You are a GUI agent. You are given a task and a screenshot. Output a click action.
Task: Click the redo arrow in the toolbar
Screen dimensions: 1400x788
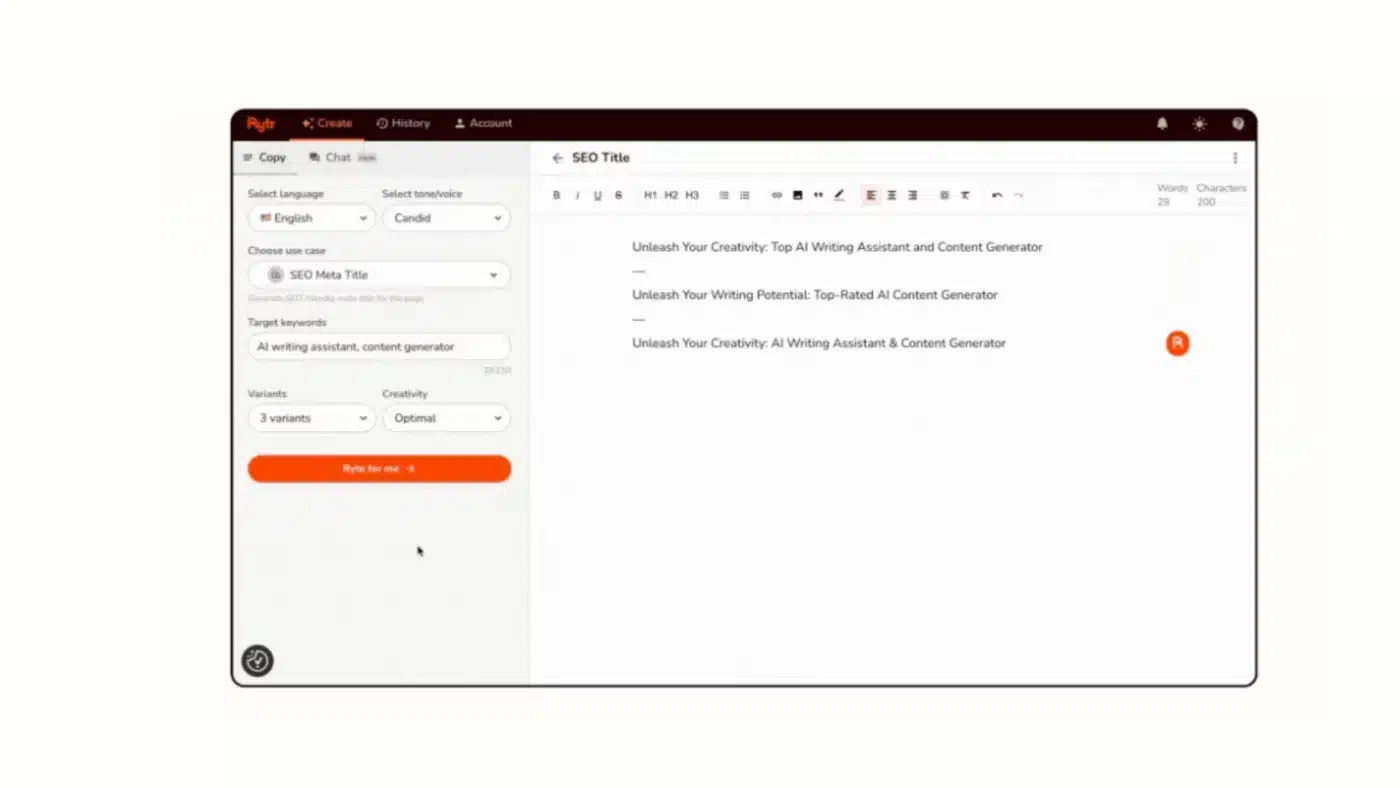click(1018, 195)
